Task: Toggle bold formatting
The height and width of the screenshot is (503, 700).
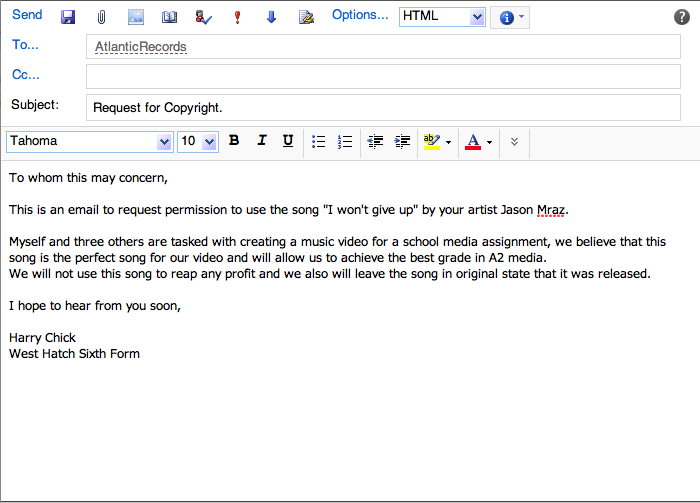Action: coord(234,141)
